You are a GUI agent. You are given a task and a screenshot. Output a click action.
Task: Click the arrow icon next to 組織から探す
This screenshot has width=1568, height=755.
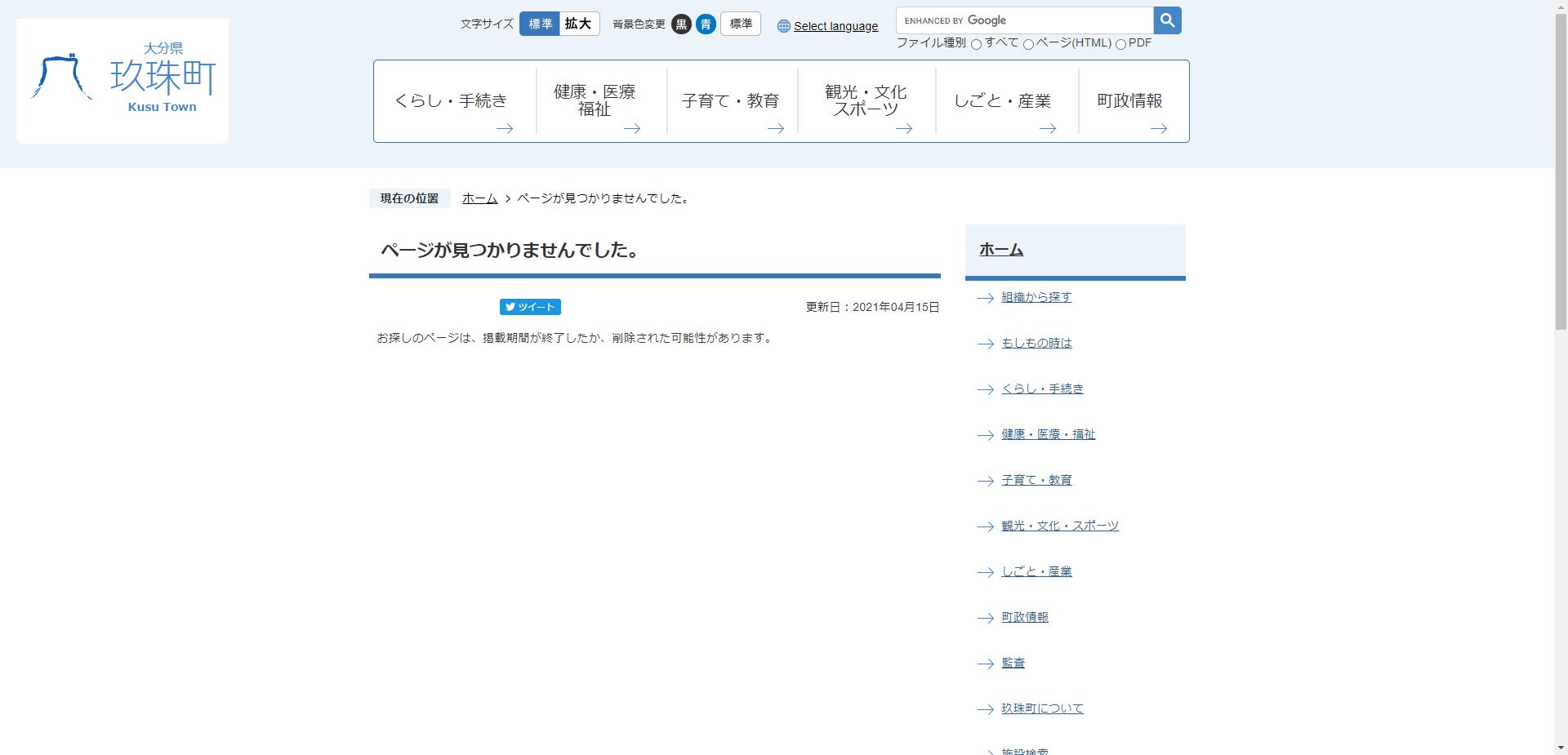984,299
